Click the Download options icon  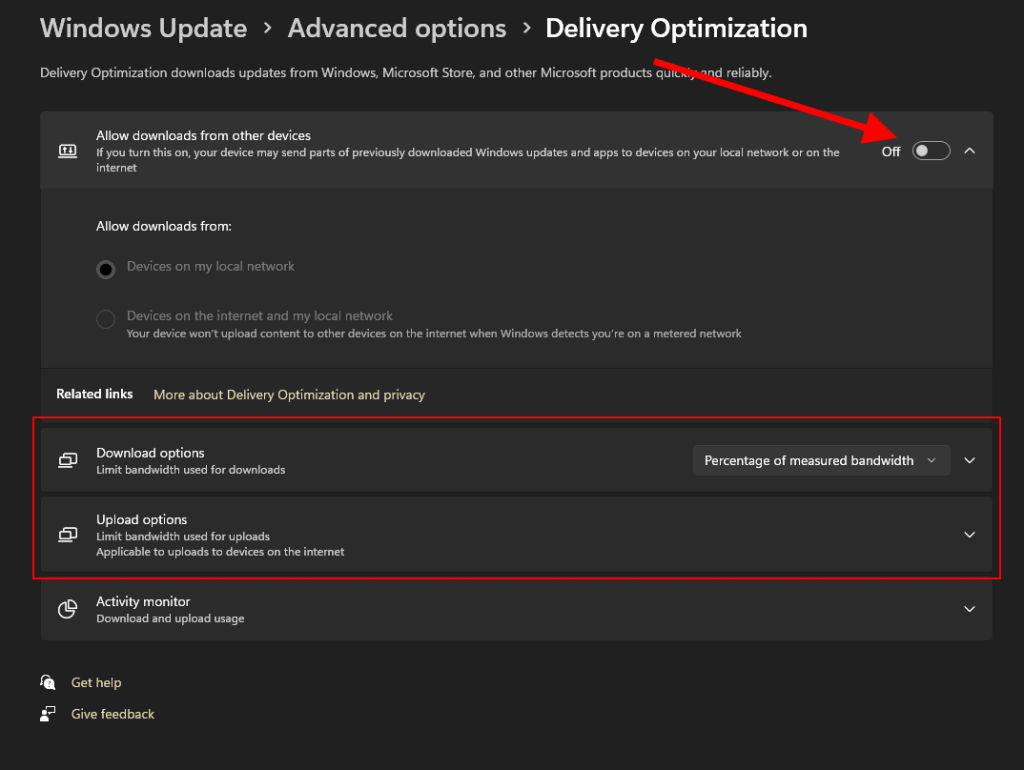(x=68, y=461)
